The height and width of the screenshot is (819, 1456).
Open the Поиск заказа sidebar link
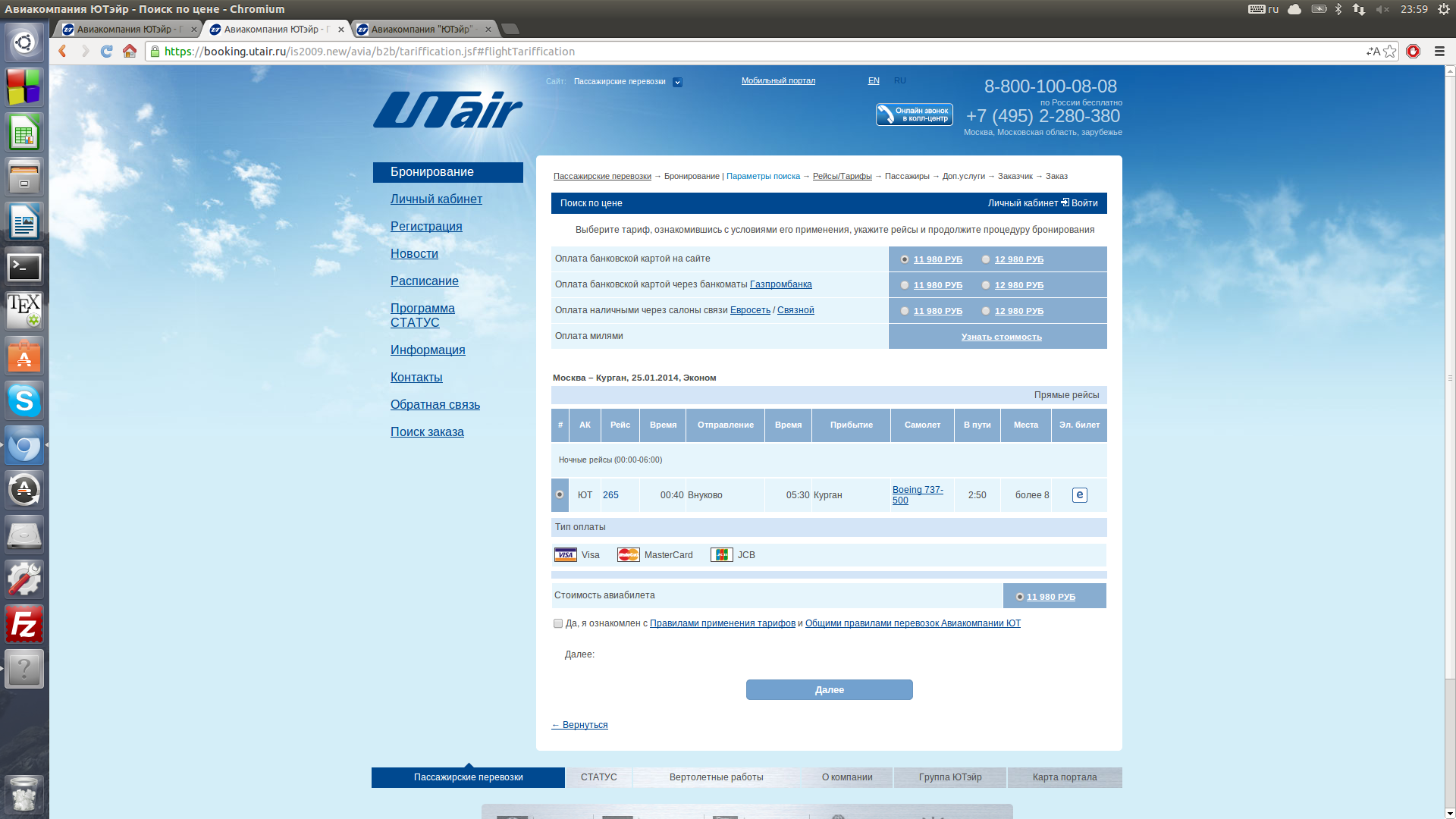[x=427, y=431]
